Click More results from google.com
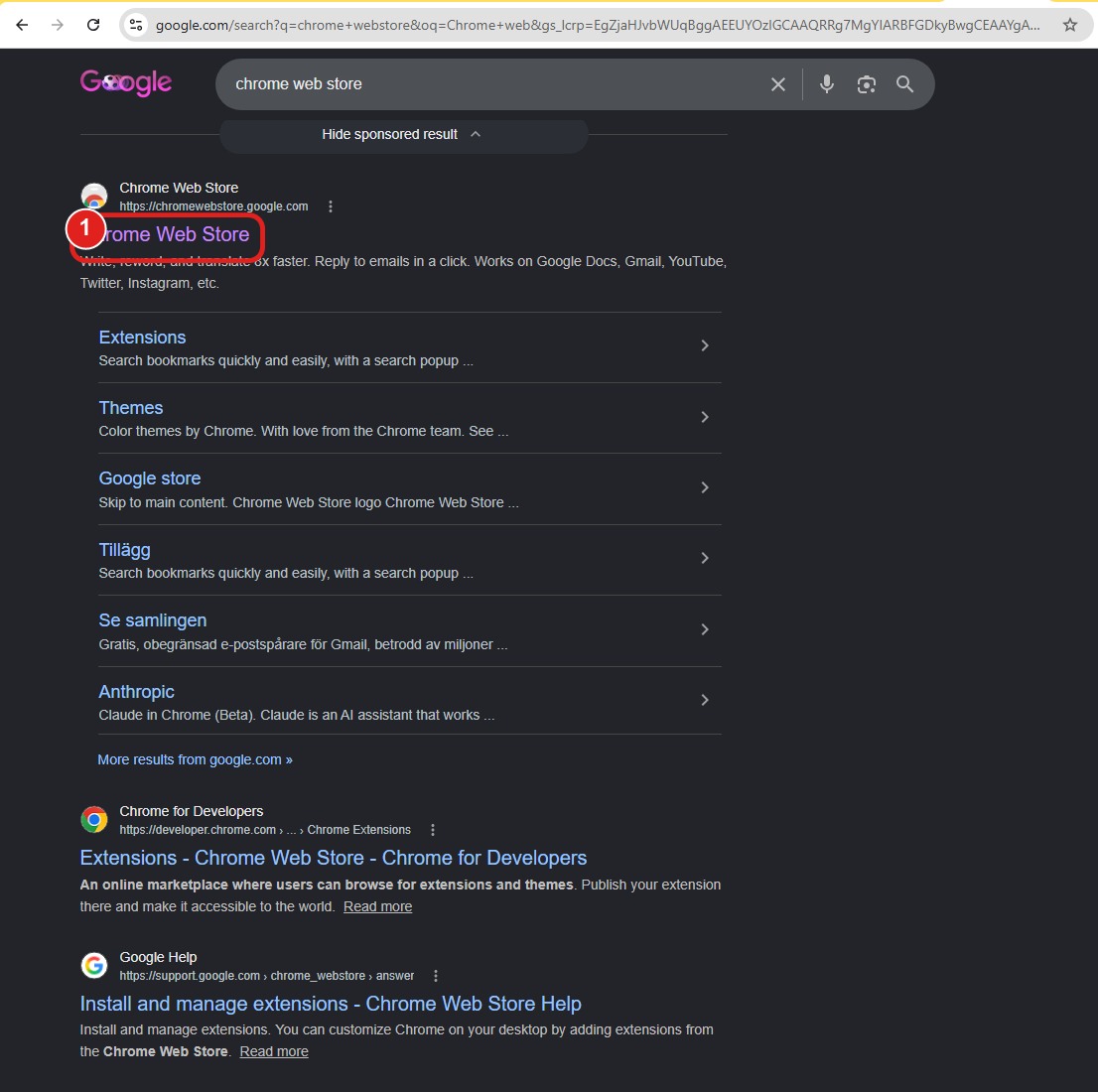The width and height of the screenshot is (1098, 1092). click(x=196, y=760)
